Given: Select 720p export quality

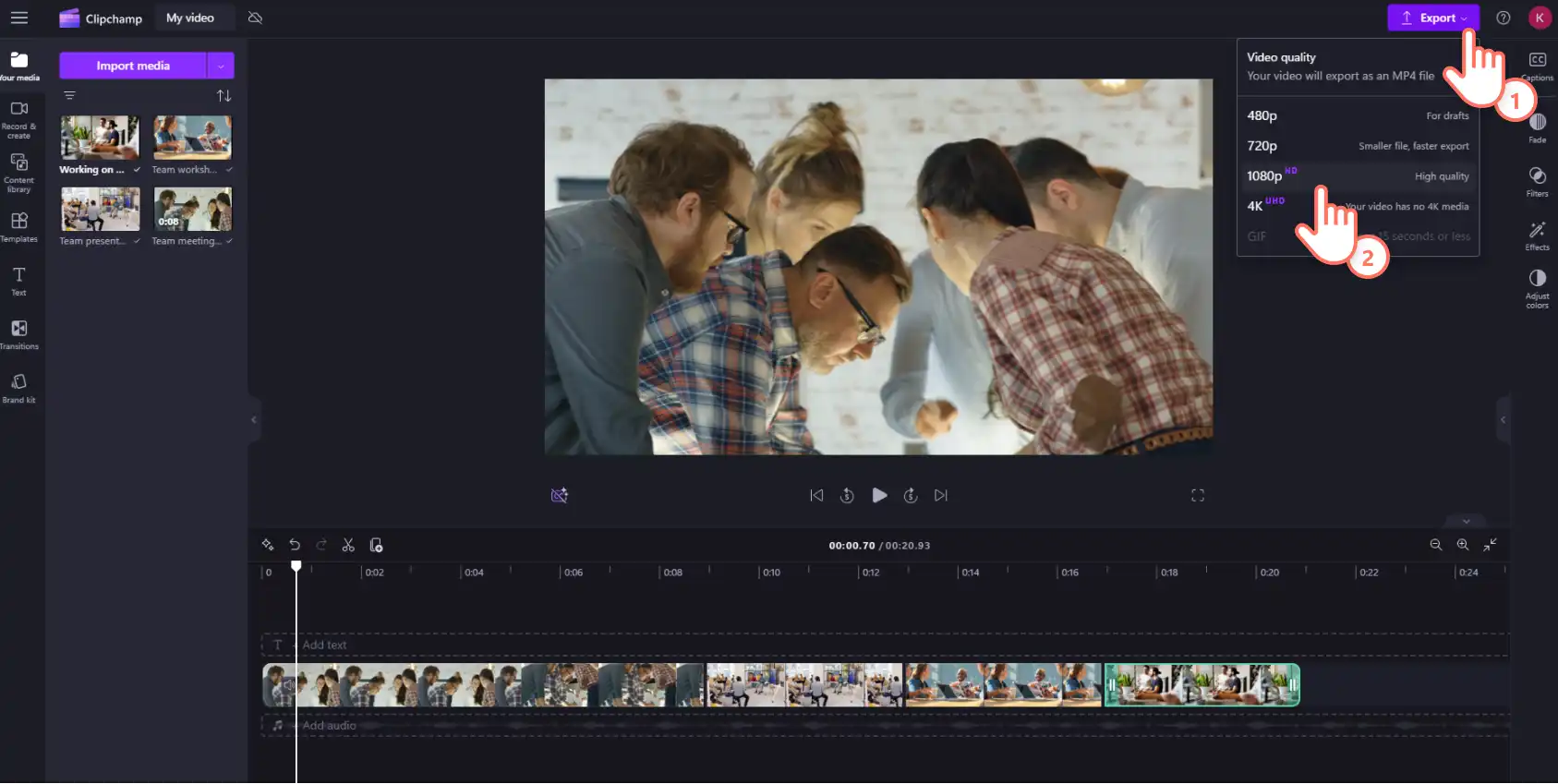Looking at the screenshot, I should coord(1358,146).
